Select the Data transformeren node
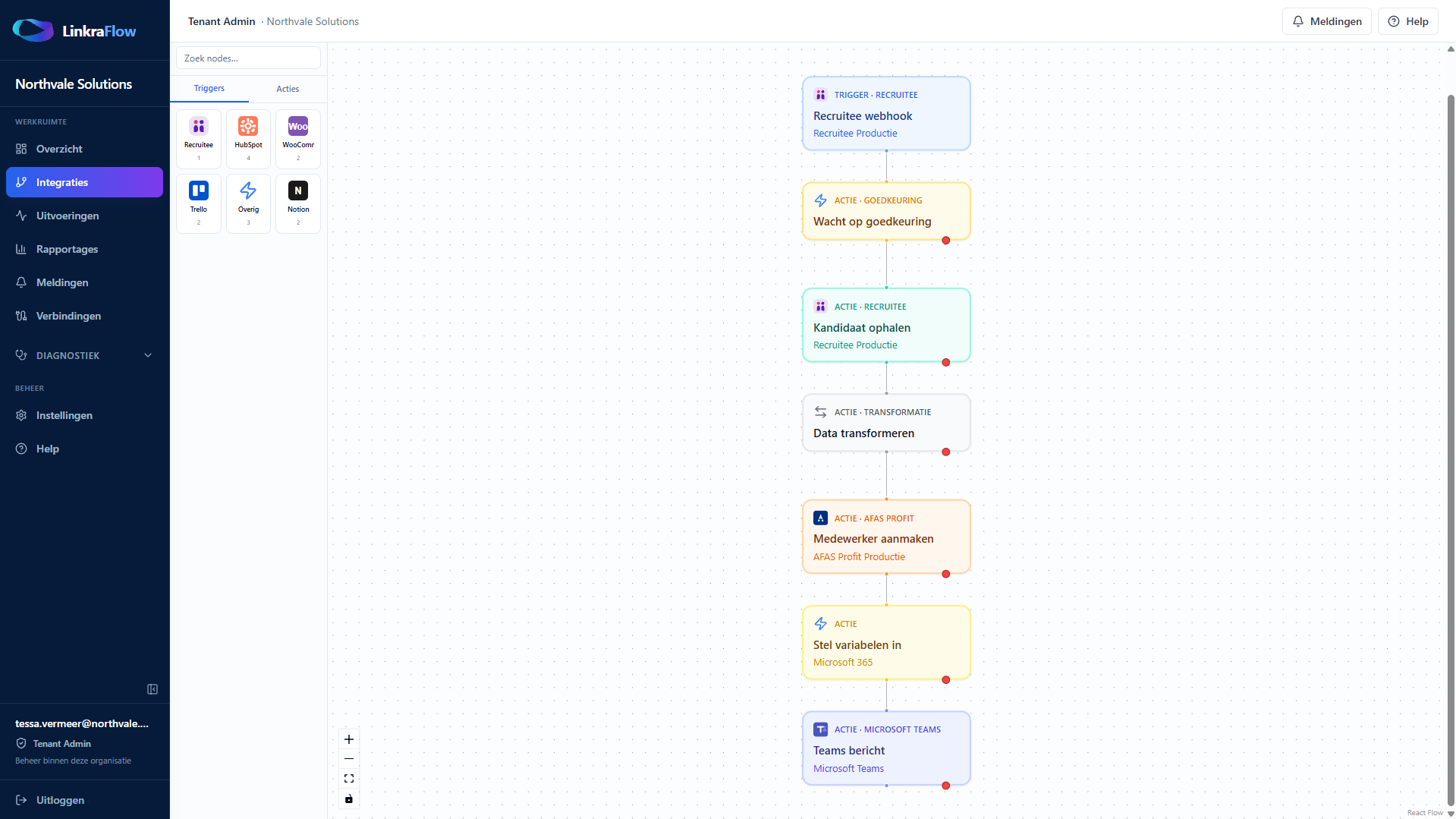 click(886, 423)
